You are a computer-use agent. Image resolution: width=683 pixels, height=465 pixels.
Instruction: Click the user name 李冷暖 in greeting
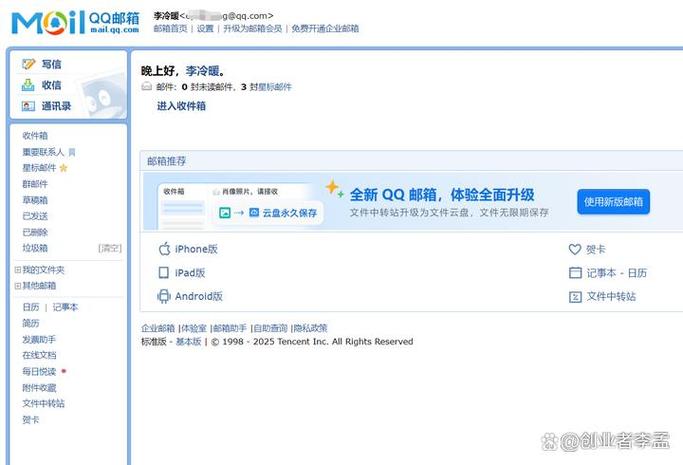click(x=203, y=71)
